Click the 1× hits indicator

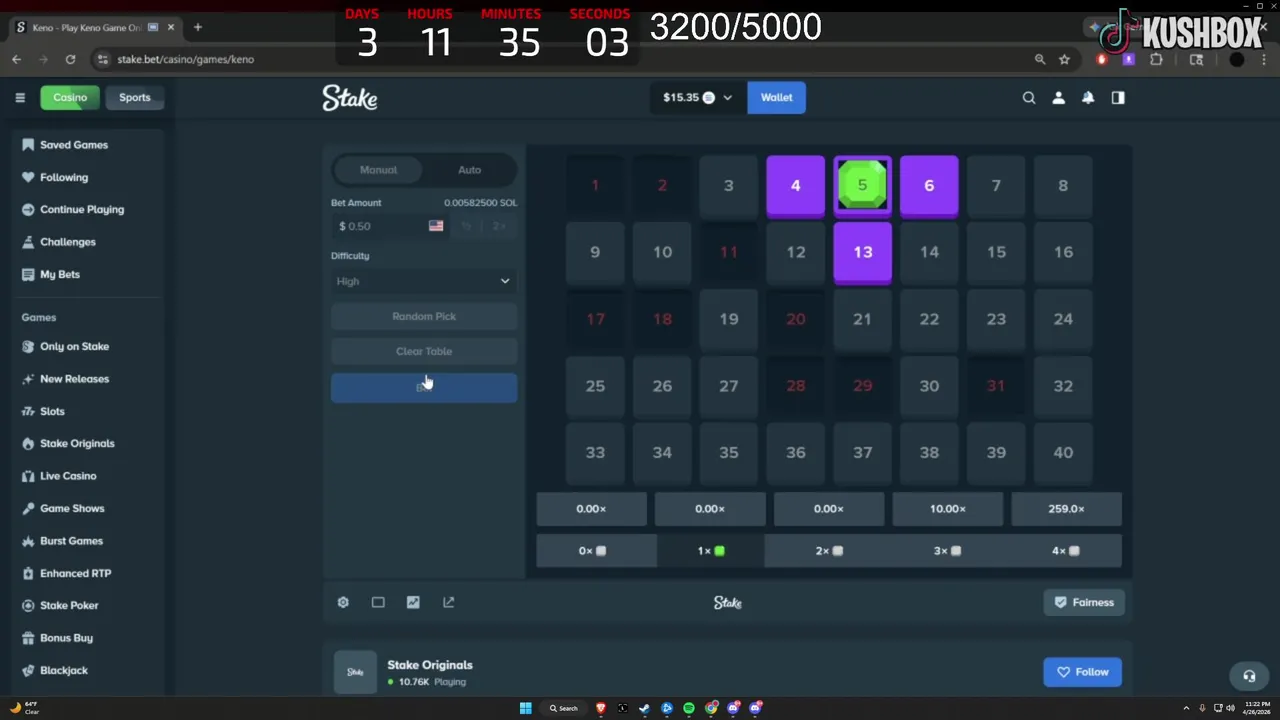coord(711,551)
